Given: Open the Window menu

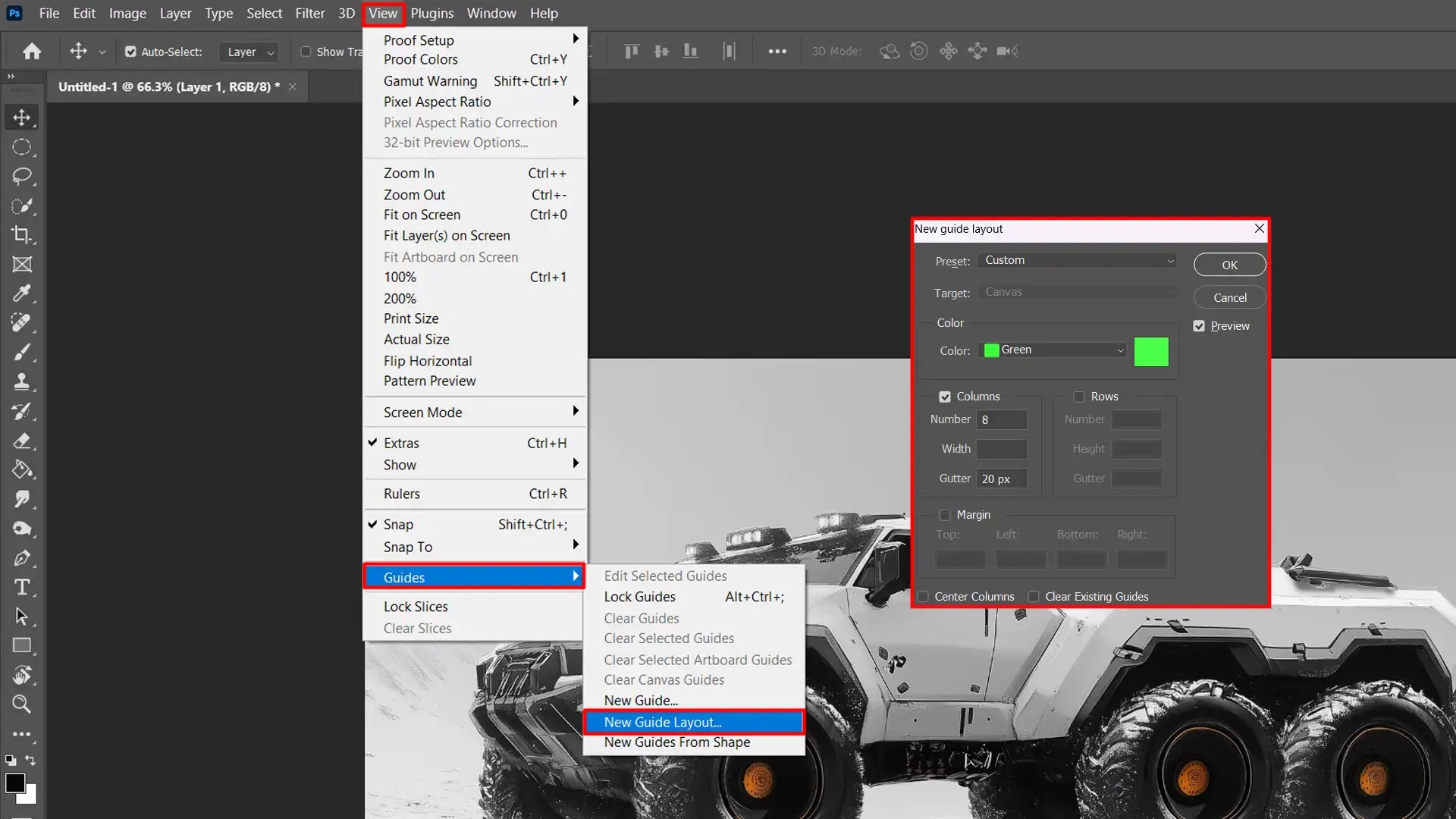Looking at the screenshot, I should tap(491, 14).
